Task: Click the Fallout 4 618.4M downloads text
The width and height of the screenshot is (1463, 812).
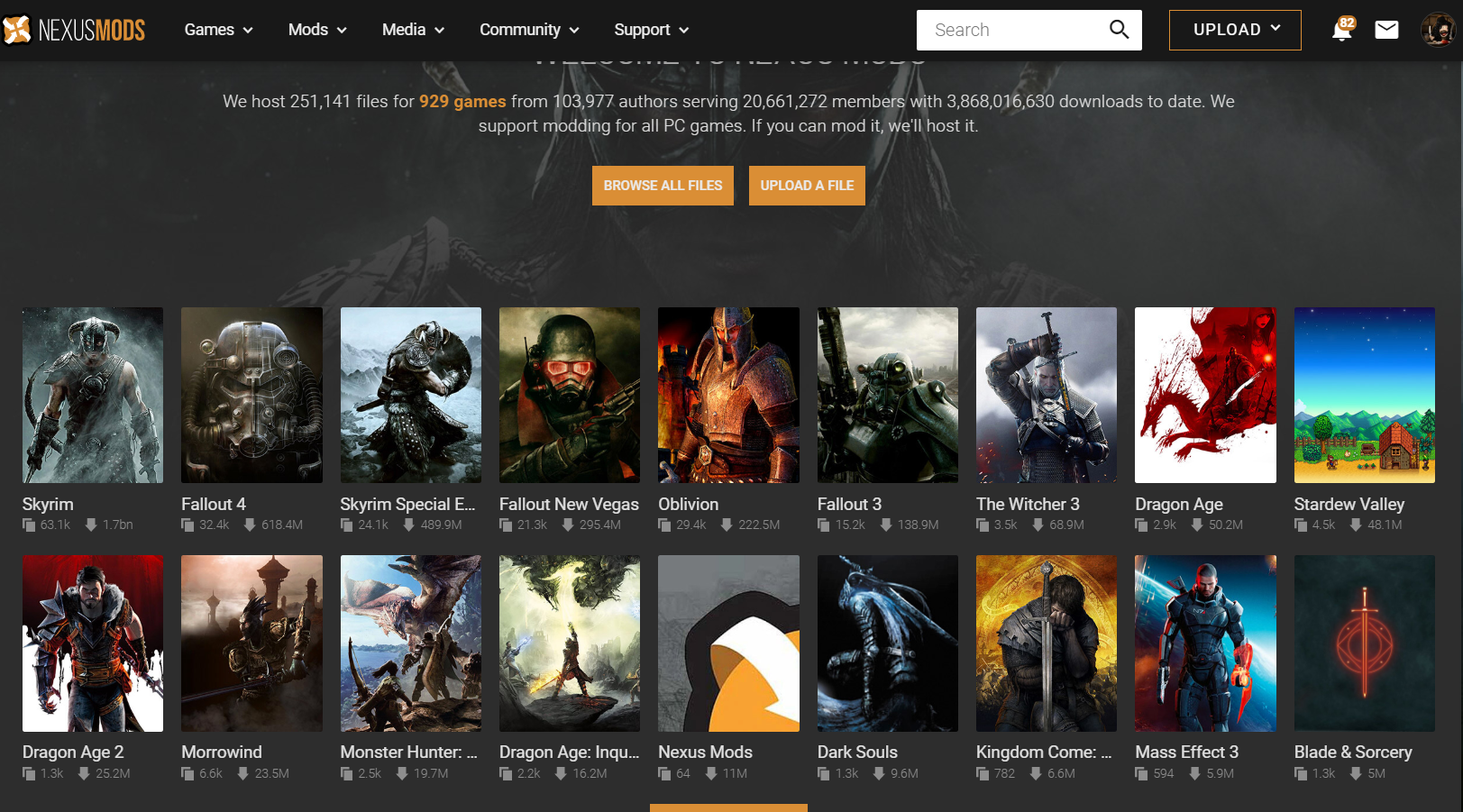Action: coord(282,525)
